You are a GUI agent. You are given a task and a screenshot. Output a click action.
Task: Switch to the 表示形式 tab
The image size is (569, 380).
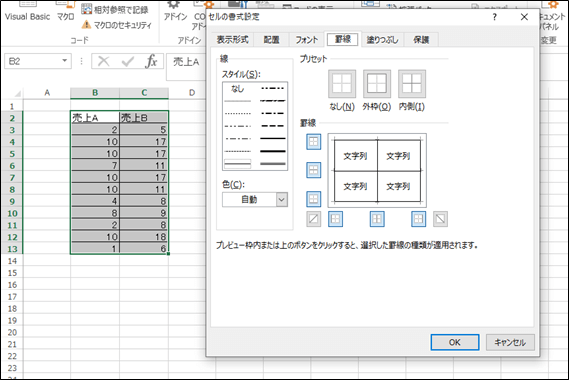(x=232, y=40)
